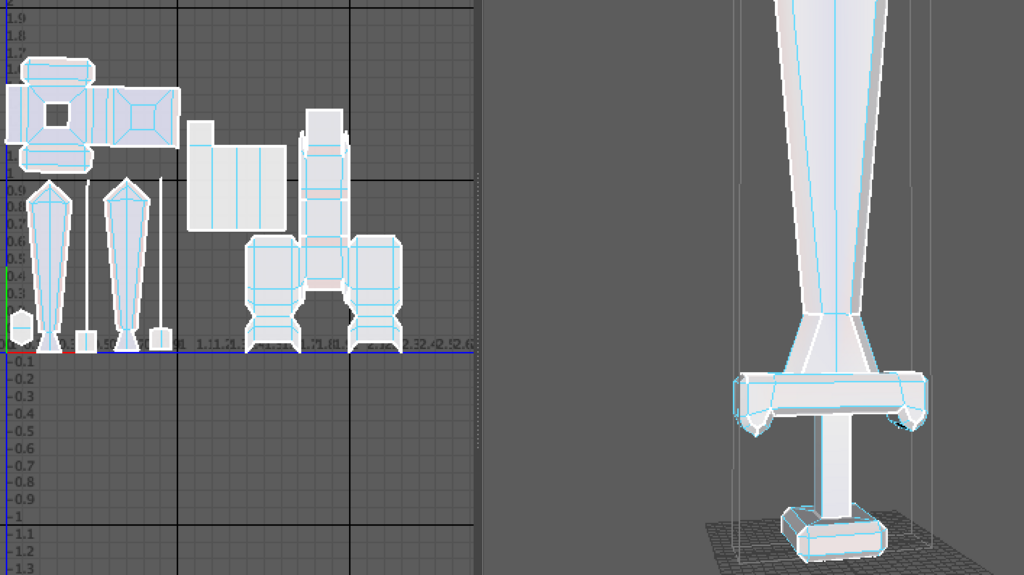Image resolution: width=1024 pixels, height=575 pixels.
Task: Click the tapered blade base above the crossguard
Action: (x=833, y=344)
